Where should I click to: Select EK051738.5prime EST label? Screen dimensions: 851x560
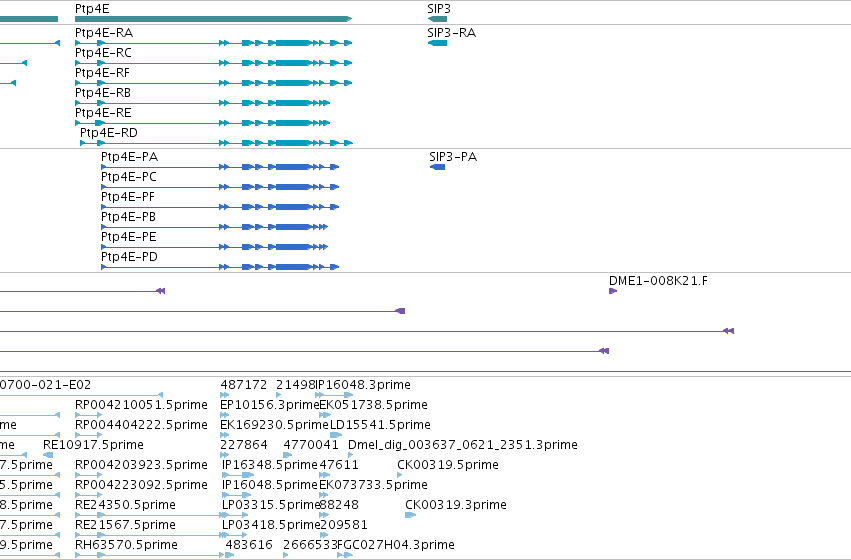pos(373,405)
